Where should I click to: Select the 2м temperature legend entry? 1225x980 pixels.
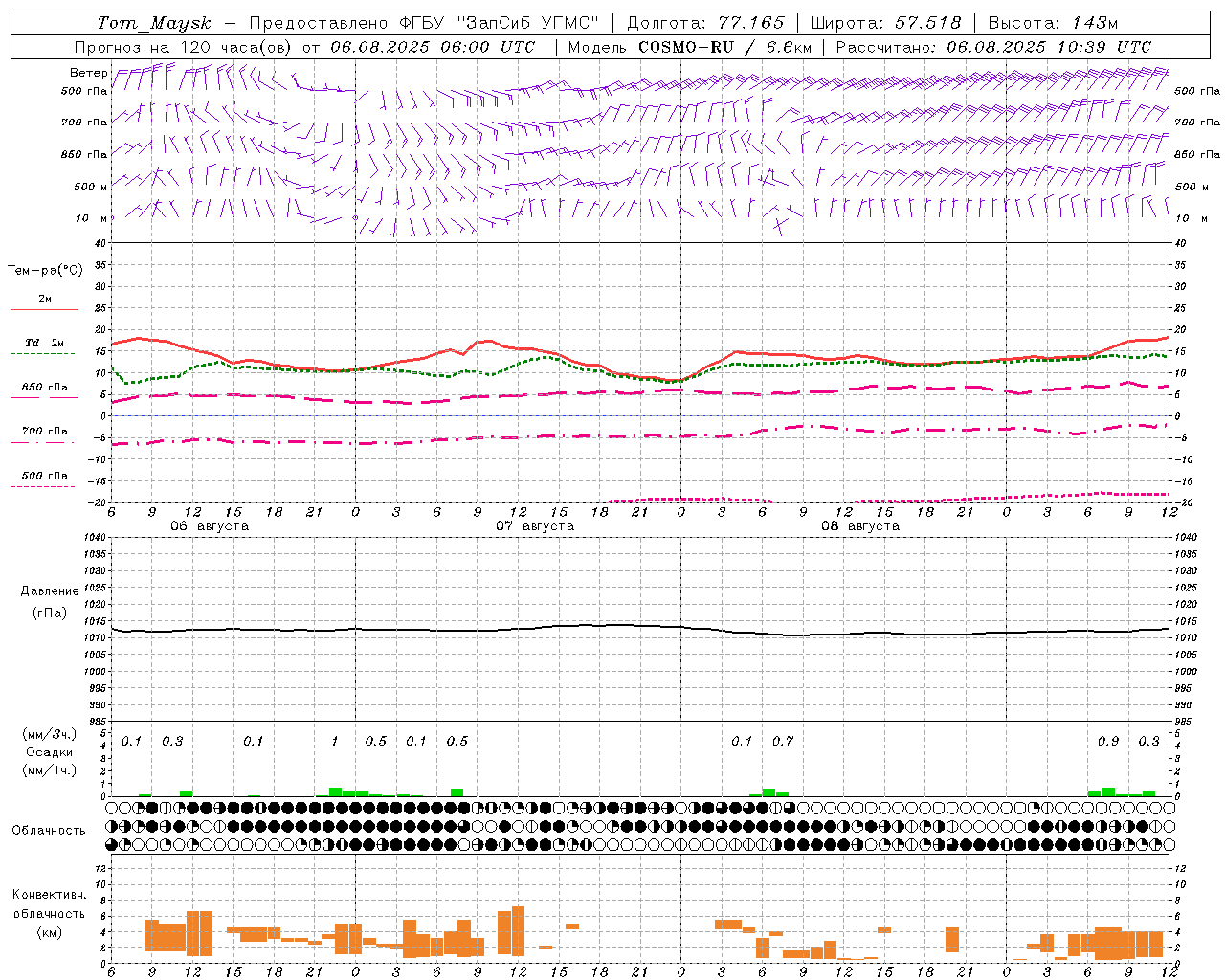[44, 300]
